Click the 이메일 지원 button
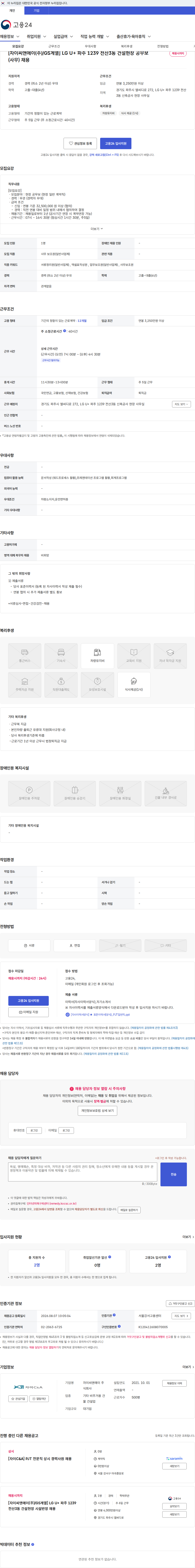195x1568 pixels. (x=29, y=1012)
